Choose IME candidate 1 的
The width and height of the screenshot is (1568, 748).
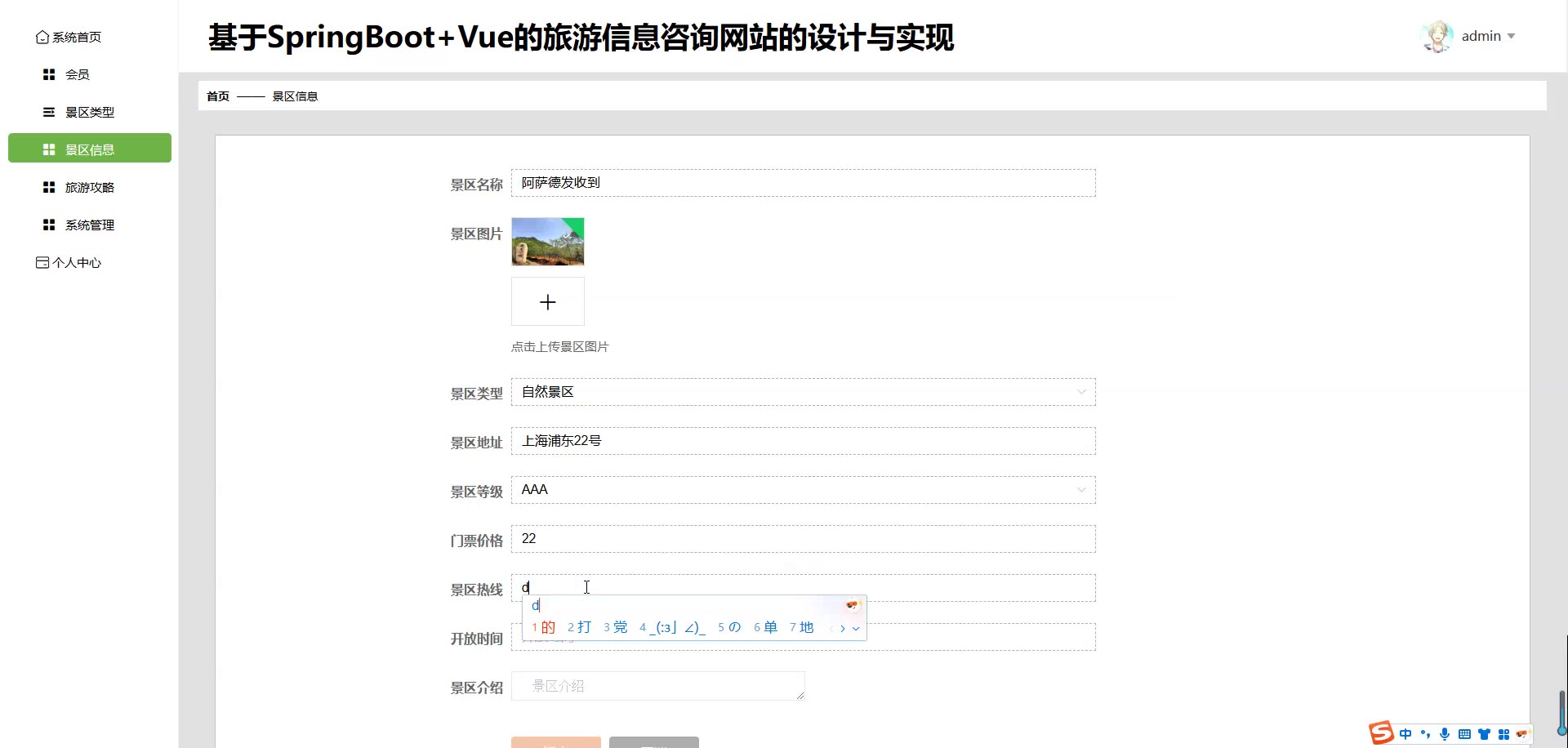point(543,627)
